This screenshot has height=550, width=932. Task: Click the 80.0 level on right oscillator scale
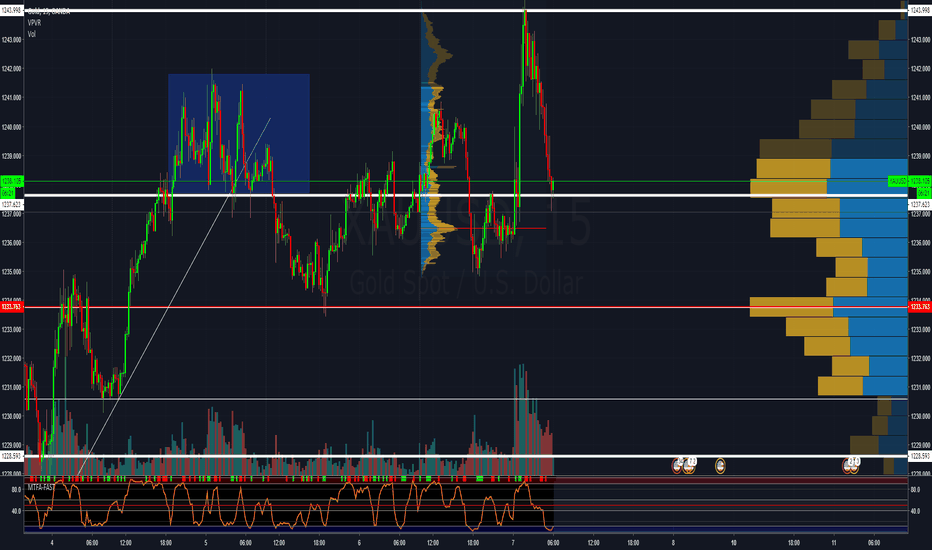(916, 489)
